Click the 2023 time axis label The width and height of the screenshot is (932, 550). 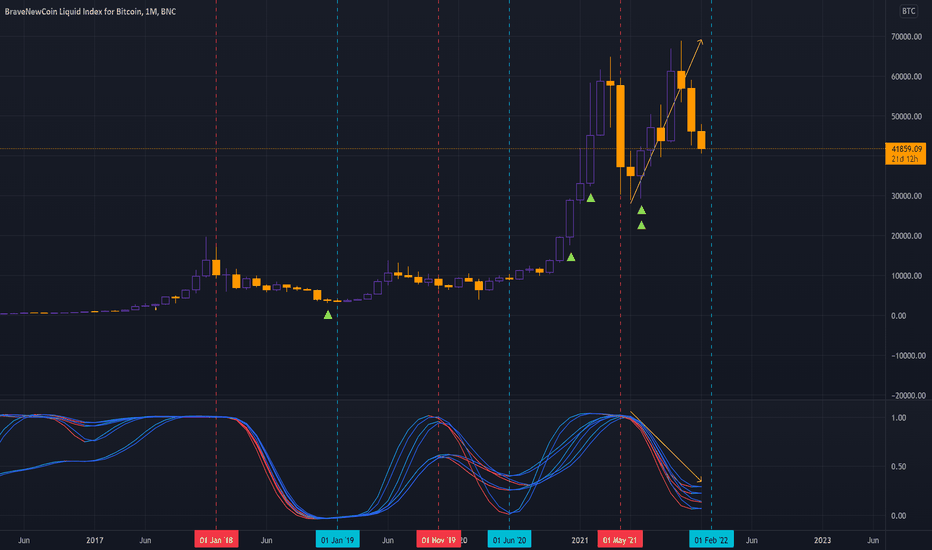coord(822,540)
